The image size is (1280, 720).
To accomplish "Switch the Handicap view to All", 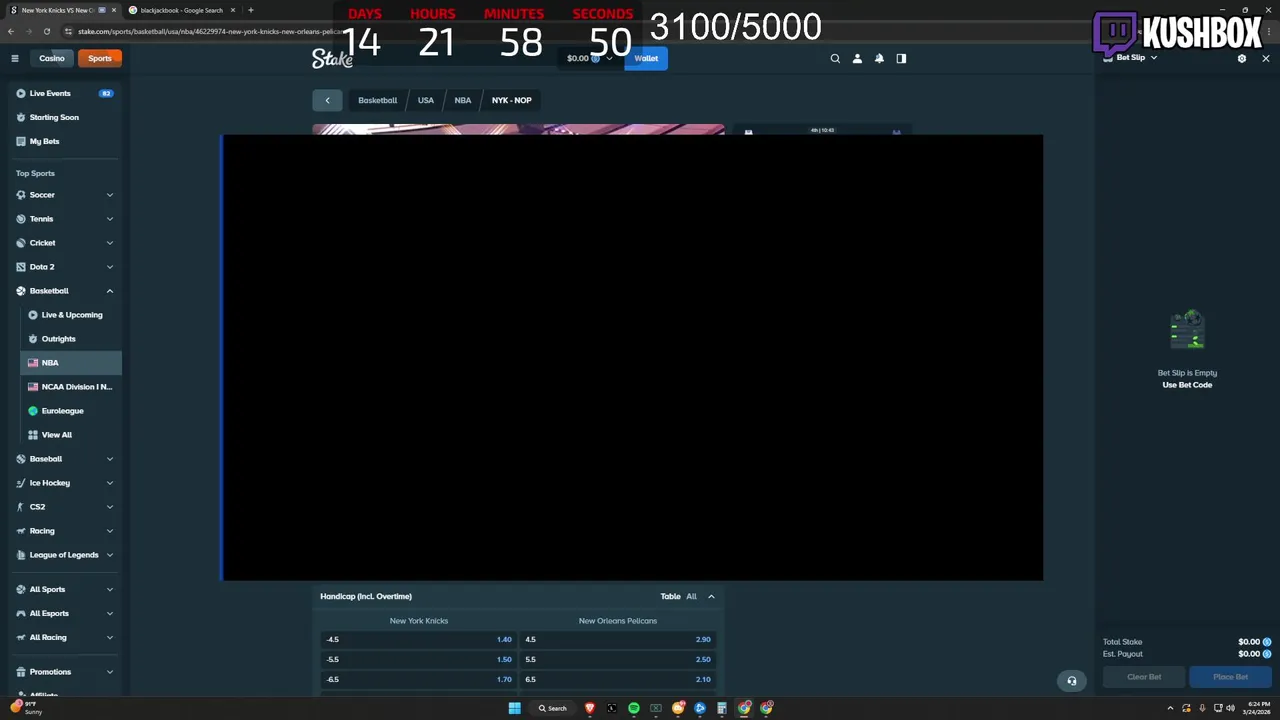I will coord(691,596).
